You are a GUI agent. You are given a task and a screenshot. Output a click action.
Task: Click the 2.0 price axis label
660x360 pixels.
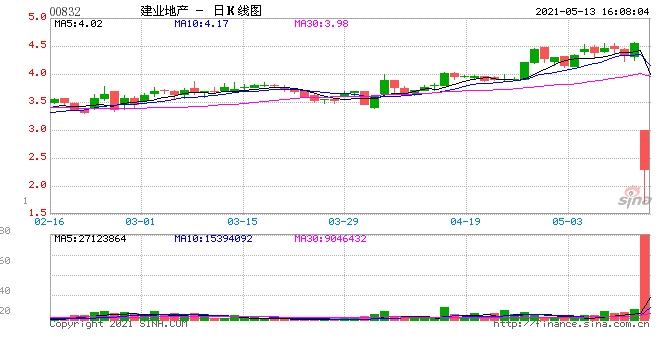[x=37, y=185]
